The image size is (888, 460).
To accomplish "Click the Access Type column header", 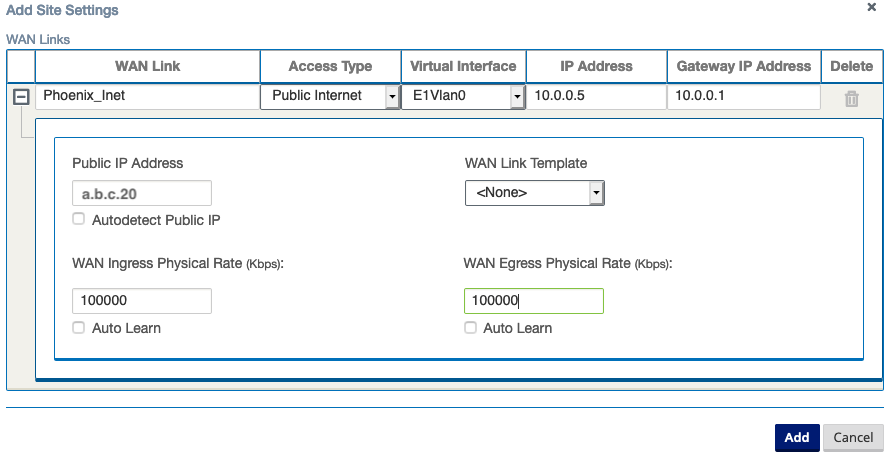I will point(330,66).
